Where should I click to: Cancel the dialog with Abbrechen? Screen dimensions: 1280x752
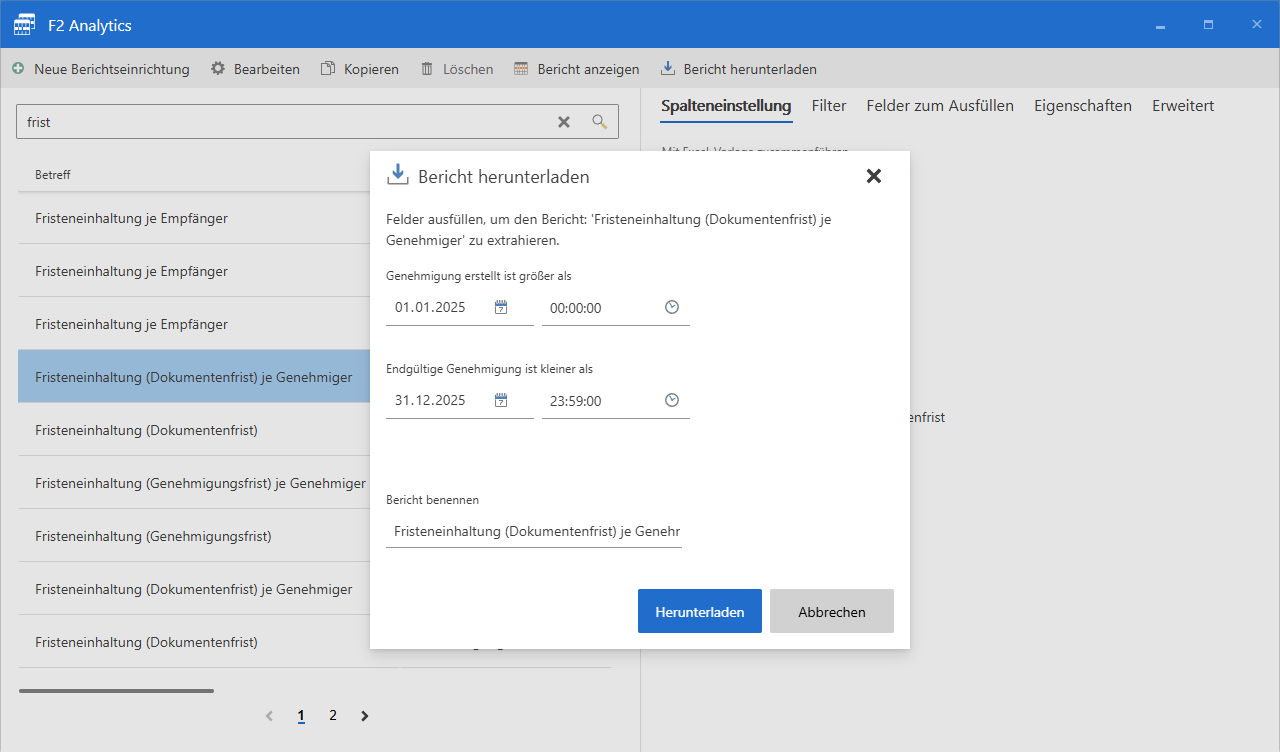pyautogui.click(x=832, y=611)
